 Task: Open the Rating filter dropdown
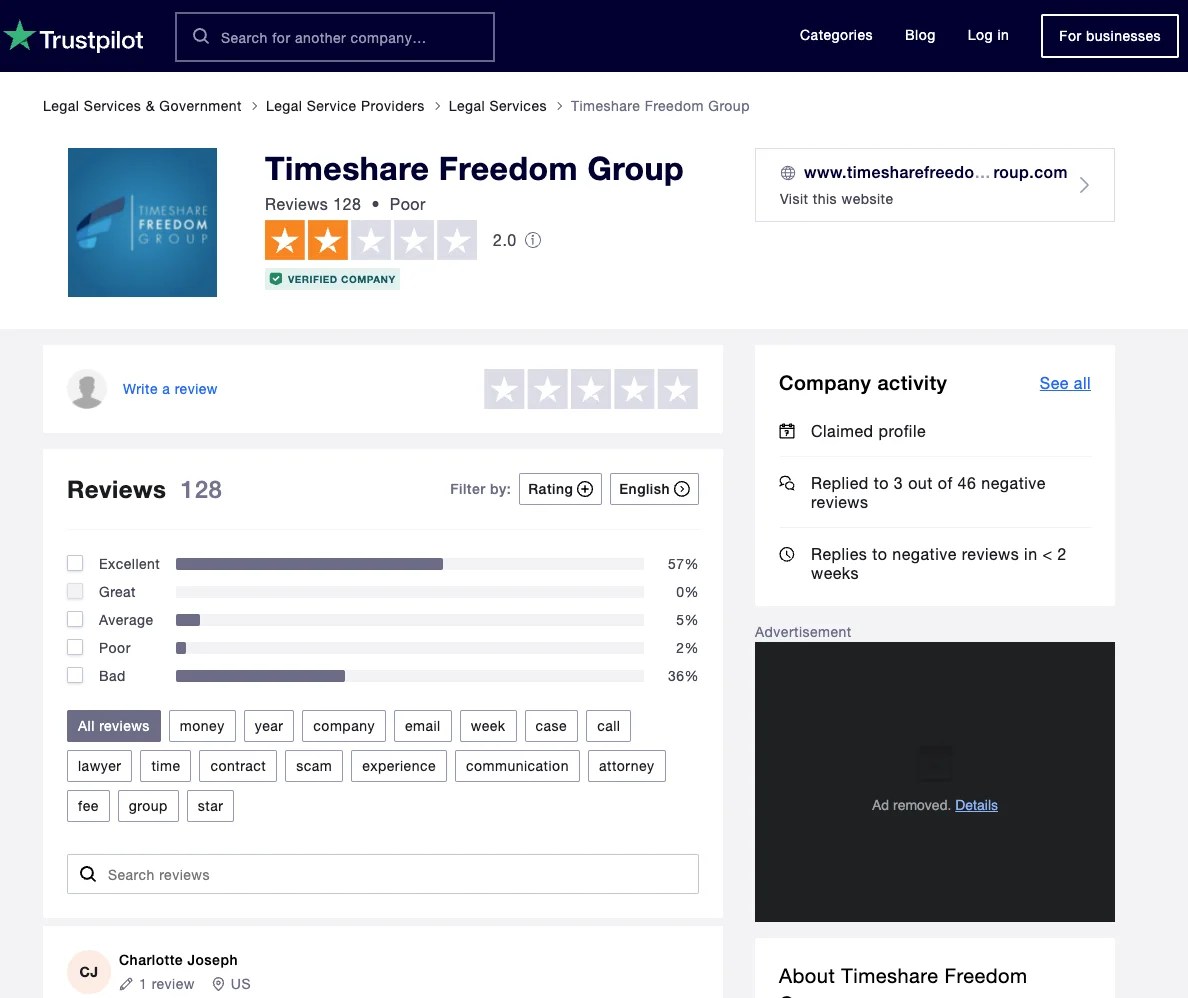click(x=560, y=489)
